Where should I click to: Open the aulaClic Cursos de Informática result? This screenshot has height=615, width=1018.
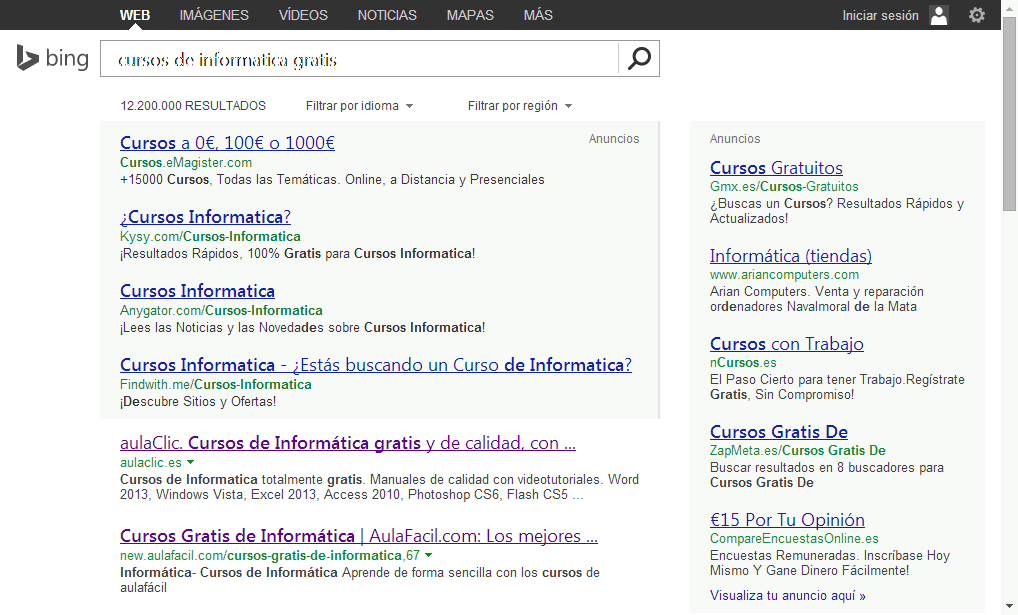click(348, 443)
